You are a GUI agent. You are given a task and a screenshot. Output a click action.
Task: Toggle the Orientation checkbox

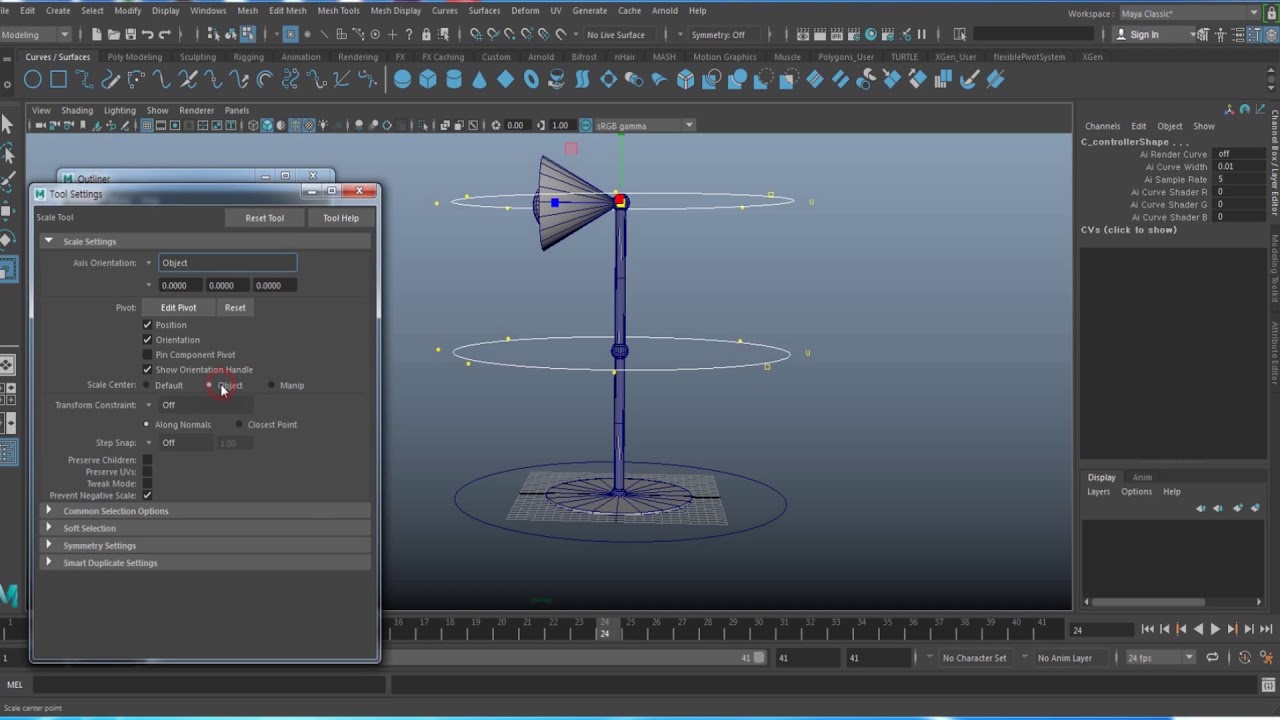[x=147, y=340]
